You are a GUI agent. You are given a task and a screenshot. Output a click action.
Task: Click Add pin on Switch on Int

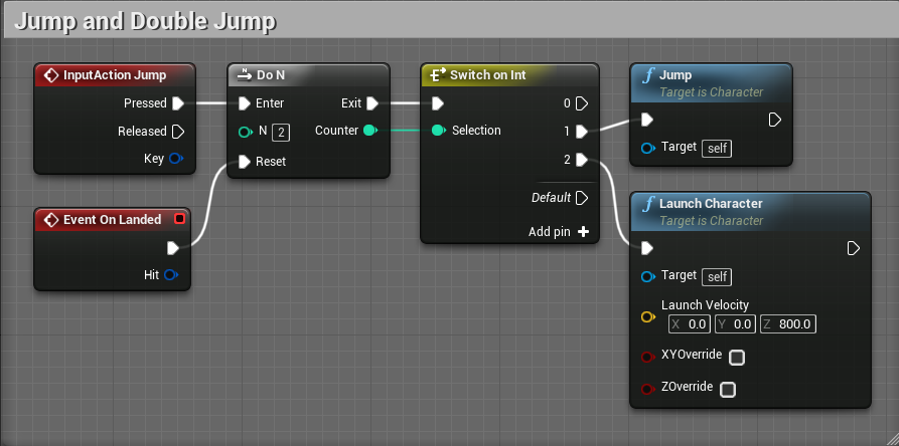tap(583, 231)
